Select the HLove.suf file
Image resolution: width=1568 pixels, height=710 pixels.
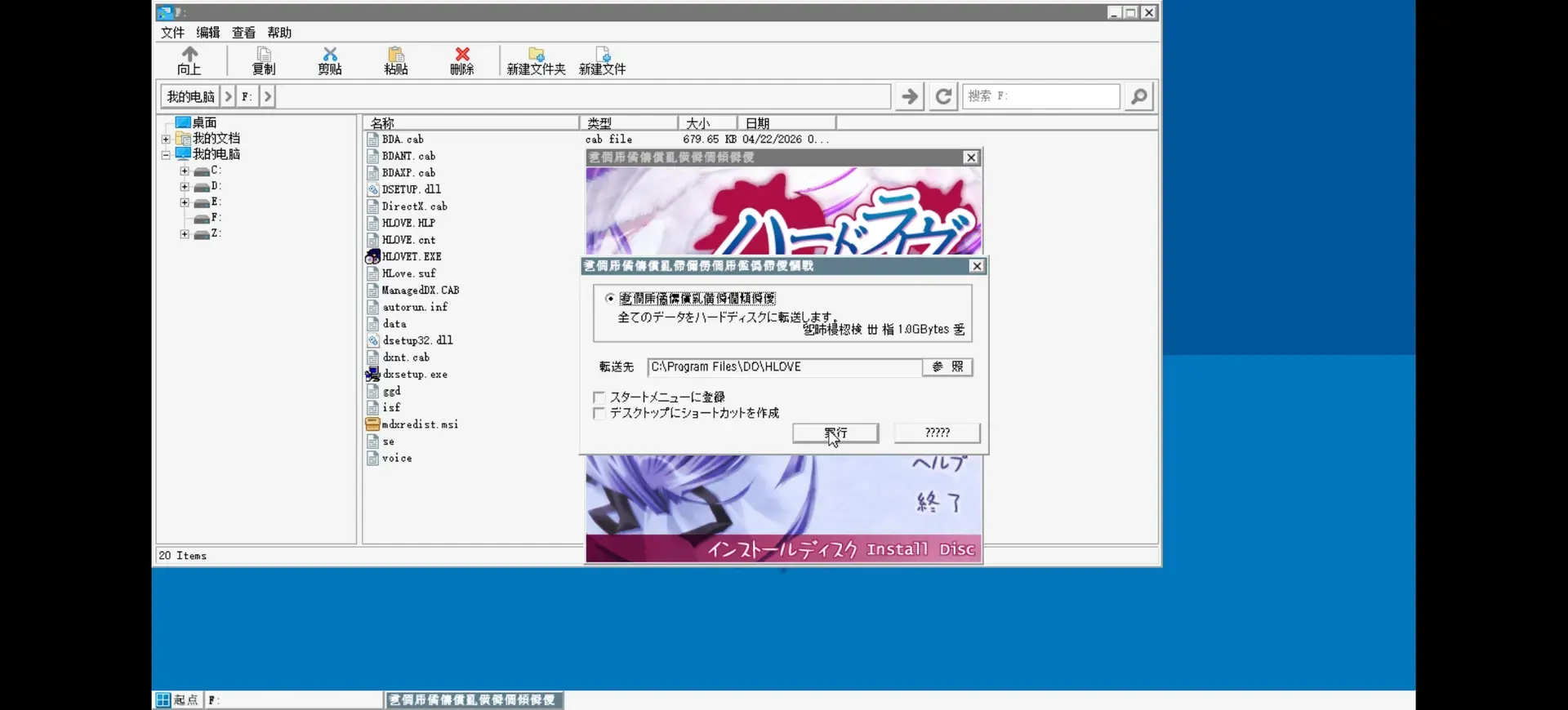click(x=408, y=273)
